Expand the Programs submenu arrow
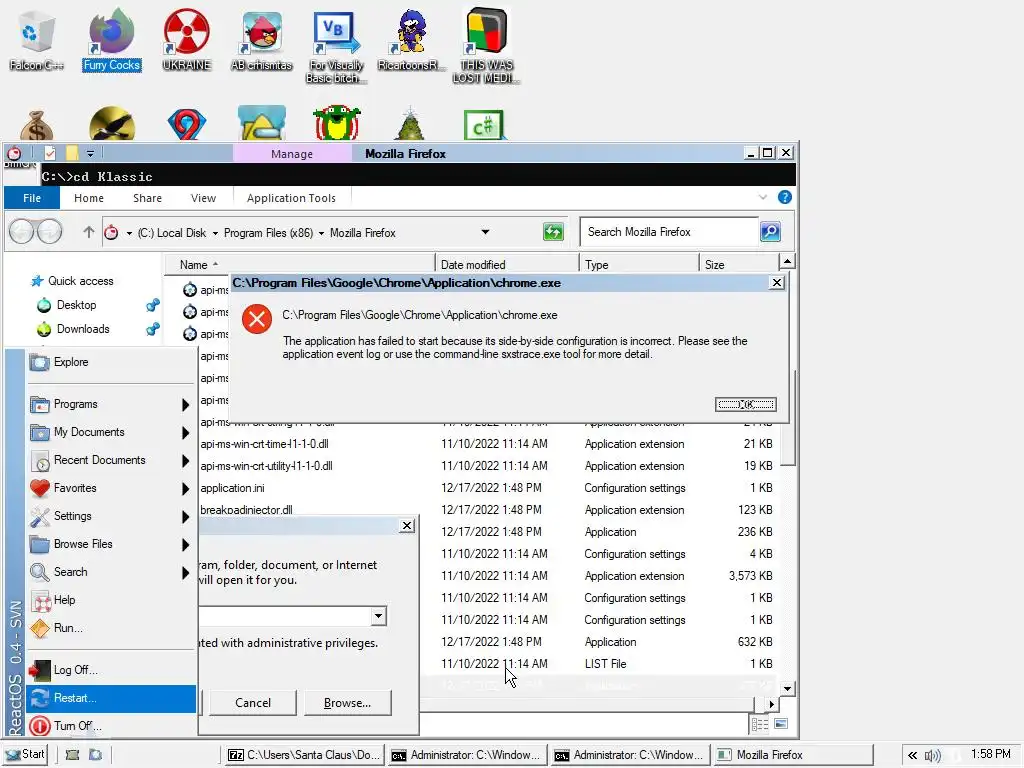This screenshot has height=768, width=1024. tap(185, 405)
